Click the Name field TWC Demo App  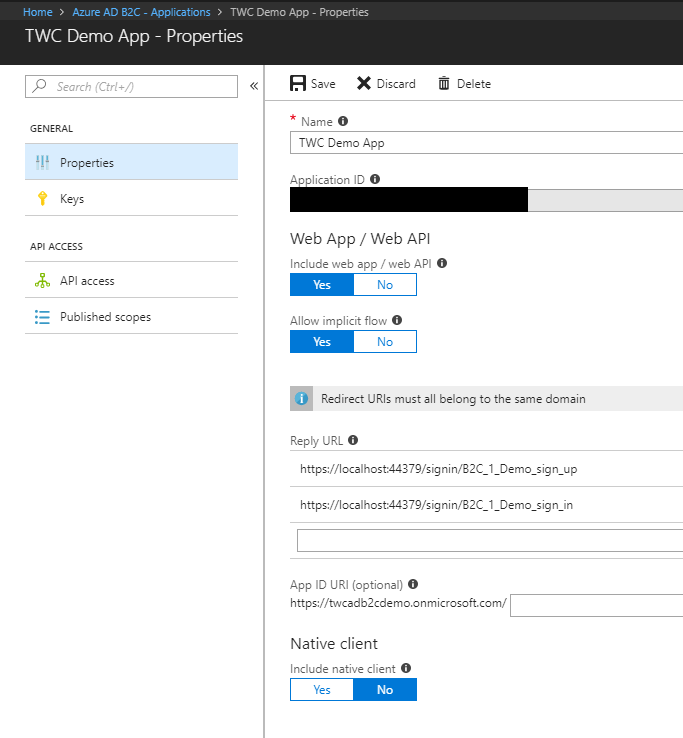point(486,143)
